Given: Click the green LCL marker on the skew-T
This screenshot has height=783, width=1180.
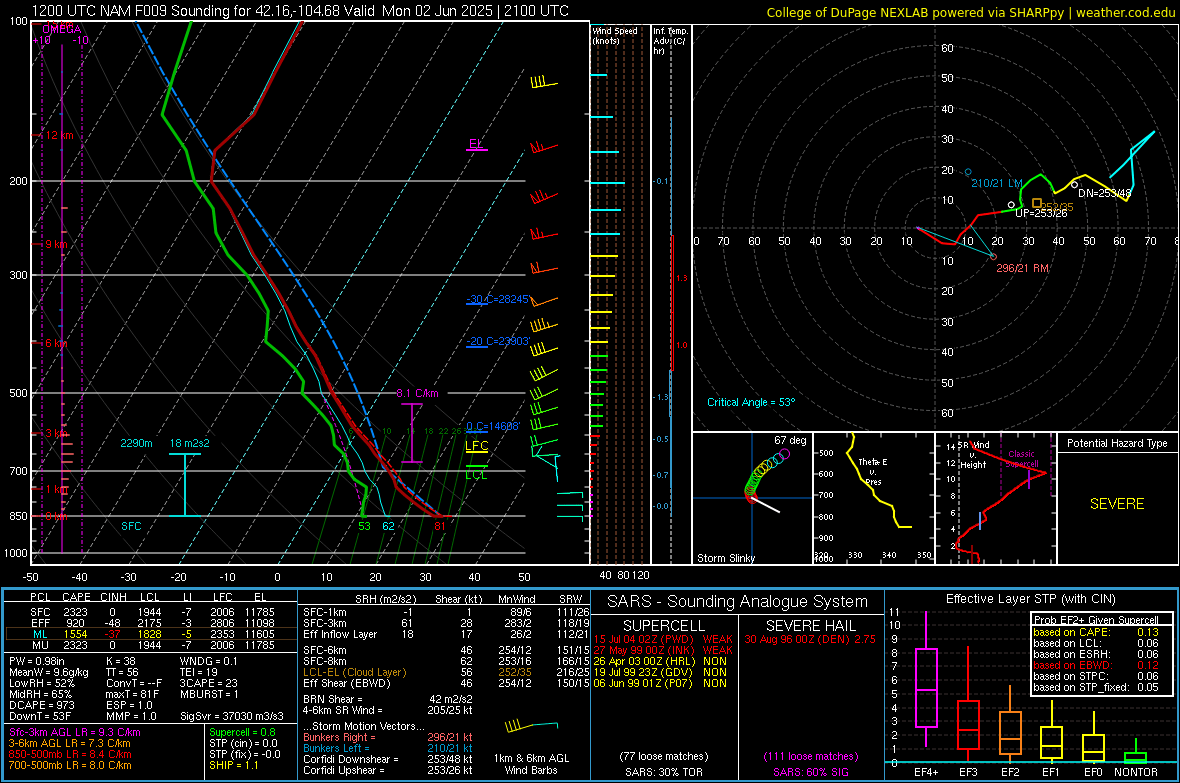Looking at the screenshot, I should (x=476, y=474).
